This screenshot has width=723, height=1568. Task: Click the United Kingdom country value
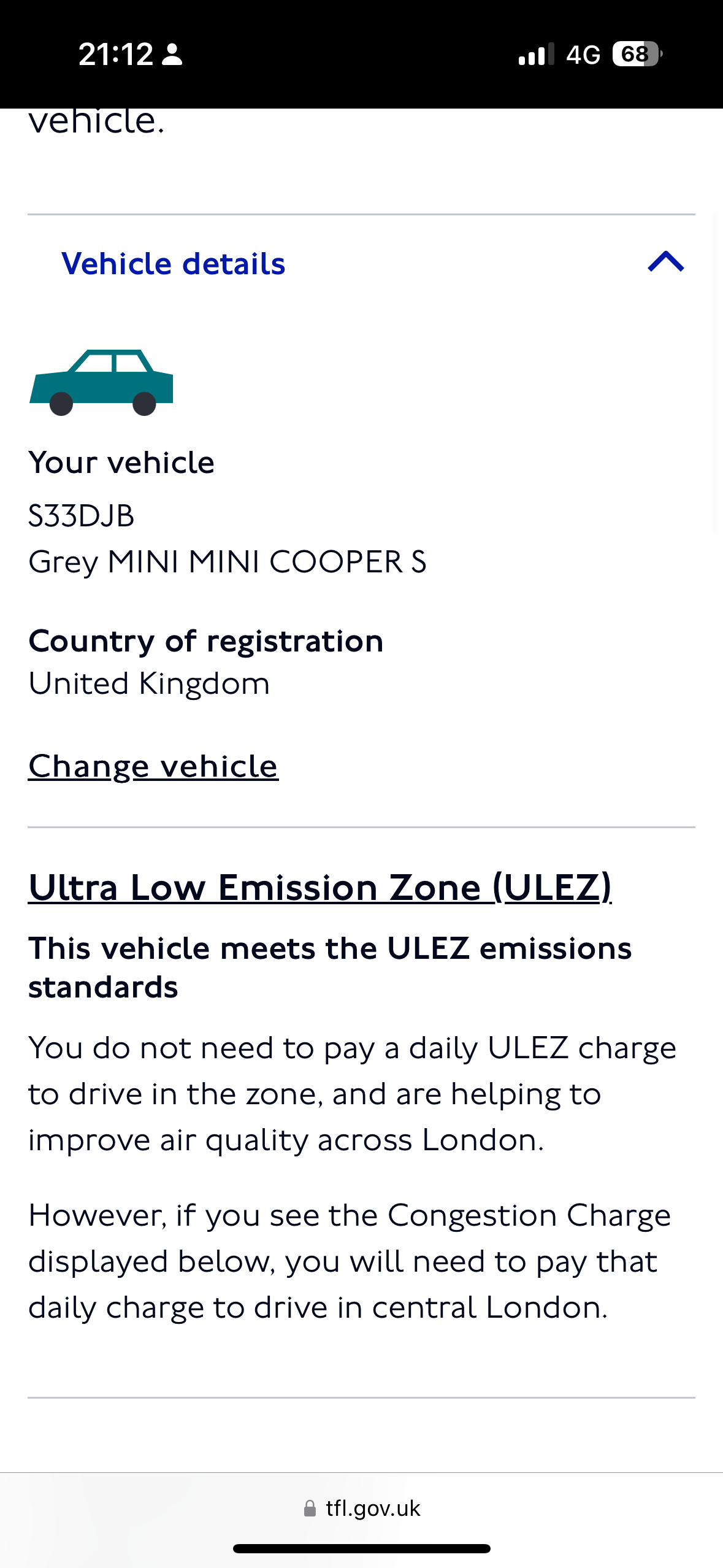[149, 683]
